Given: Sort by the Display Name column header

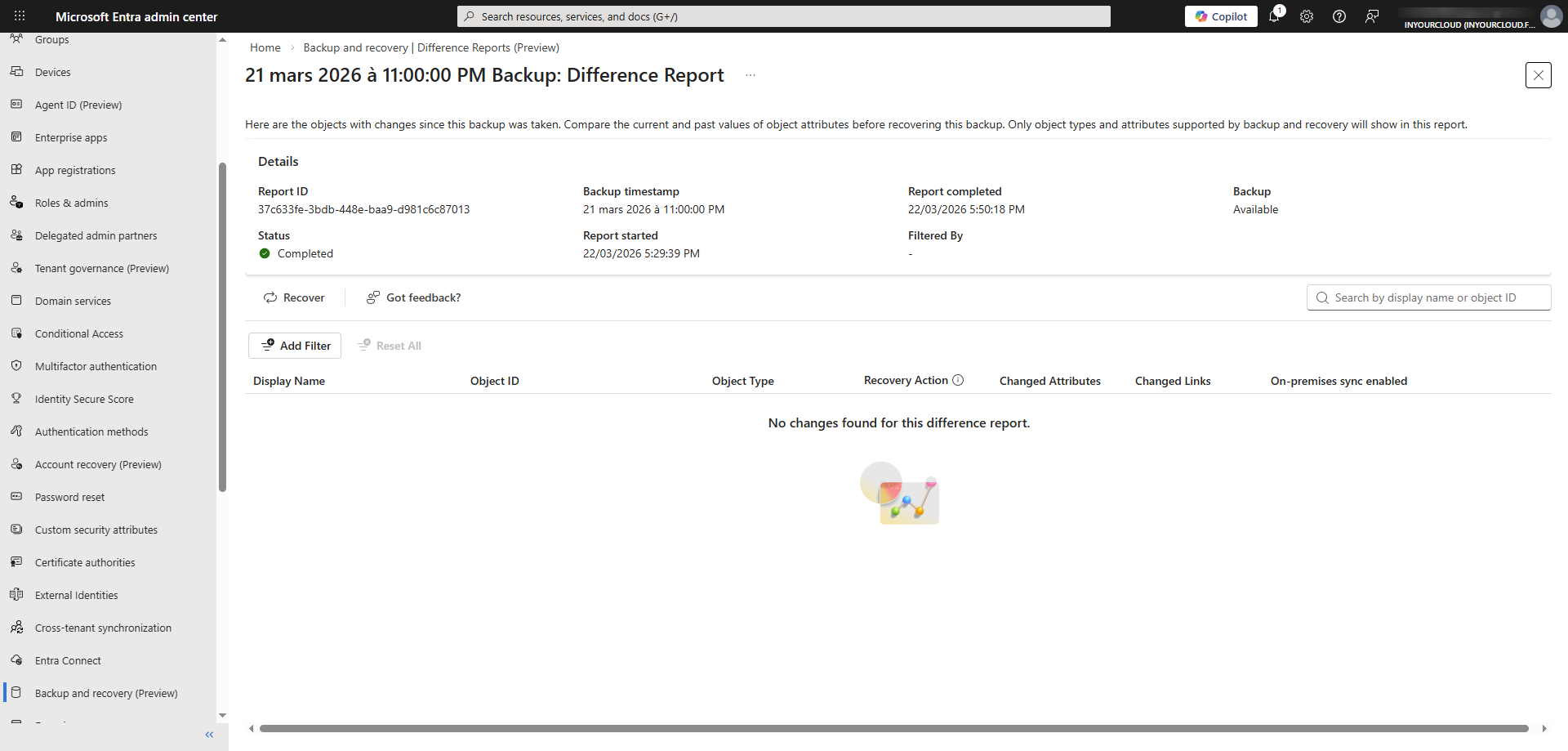Looking at the screenshot, I should point(289,381).
